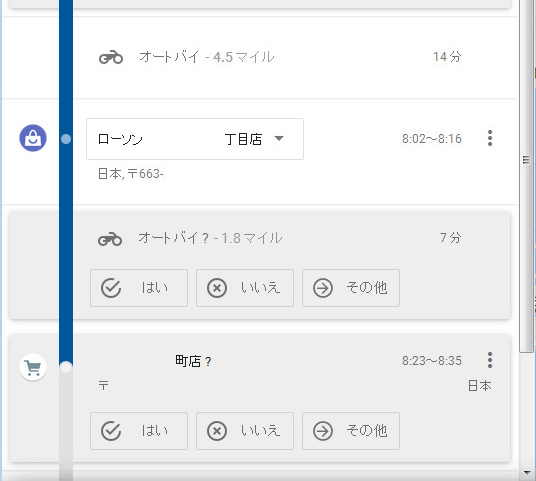This screenshot has width=536, height=481.
Task: Click the オートバイ - 4.5 マイル trip row
Action: click(x=260, y=57)
